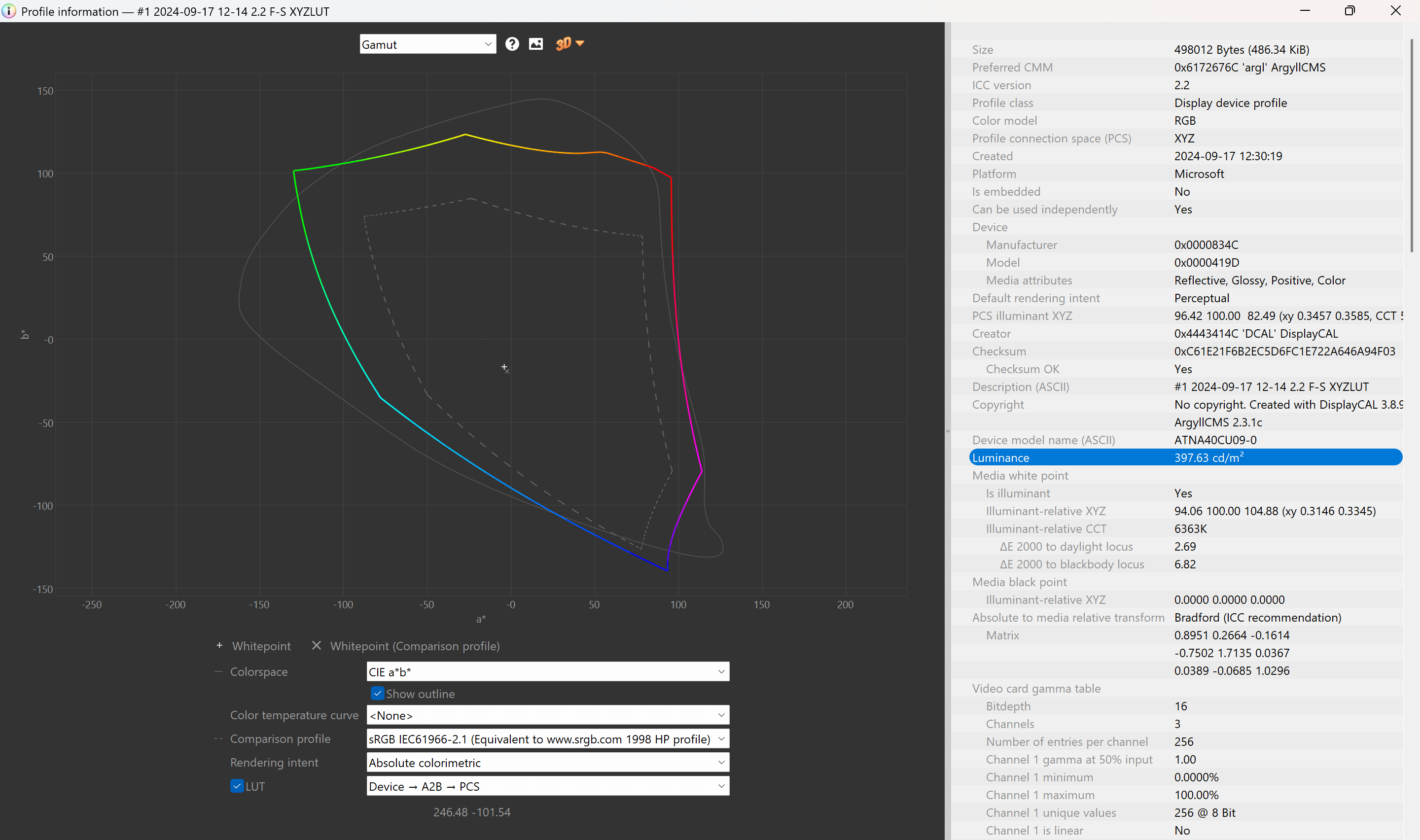This screenshot has height=840, width=1420.
Task: Select the Luminance row
Action: [1186, 457]
